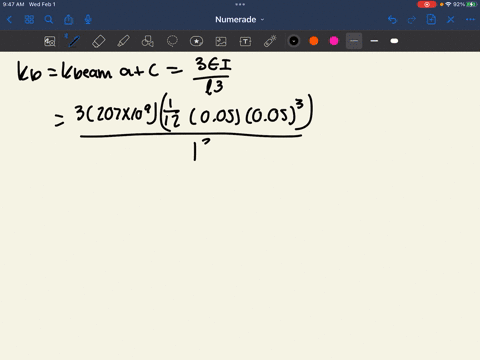Screen dimensions: 480x360
Task: Undo the last stroke
Action: [392, 20]
